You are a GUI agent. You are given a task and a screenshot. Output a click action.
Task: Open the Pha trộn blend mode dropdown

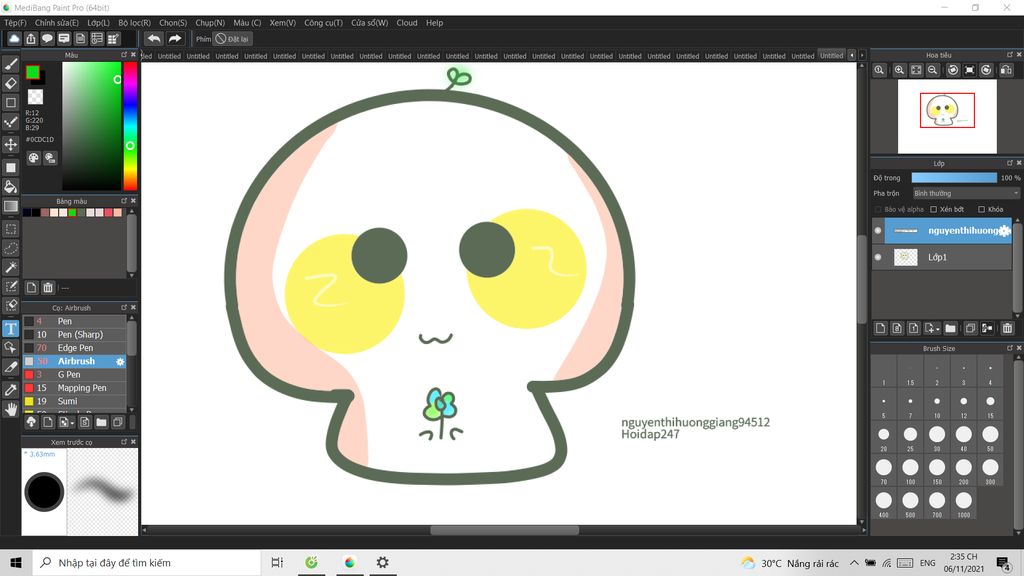pyautogui.click(x=965, y=193)
